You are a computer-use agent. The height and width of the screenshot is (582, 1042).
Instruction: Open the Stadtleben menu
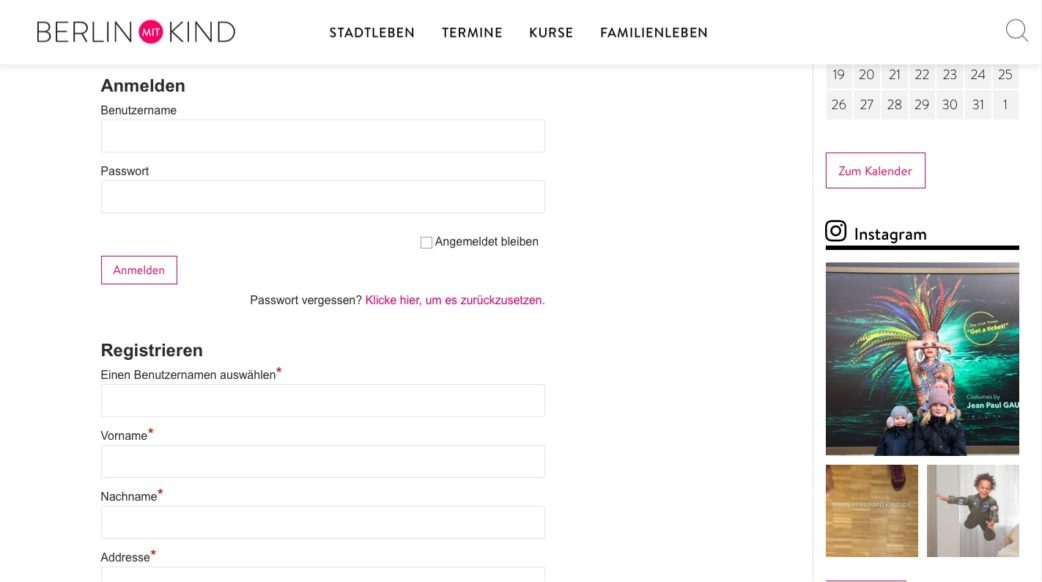pyautogui.click(x=371, y=33)
